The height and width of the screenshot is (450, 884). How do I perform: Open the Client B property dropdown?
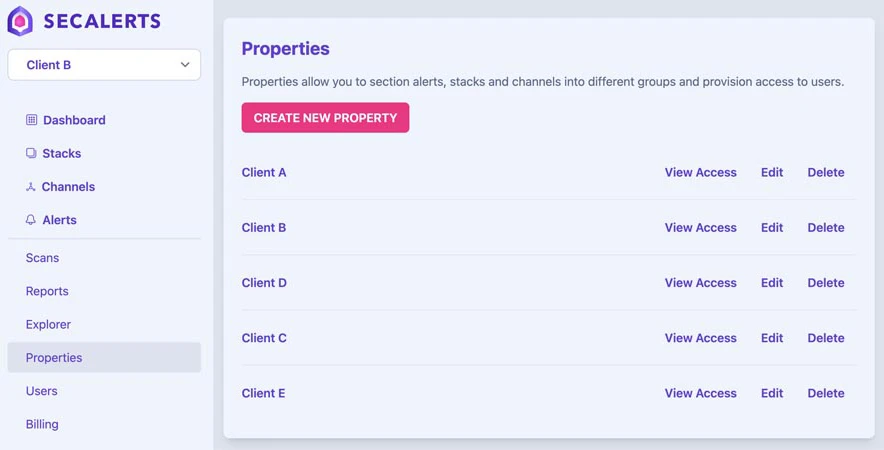[x=104, y=65]
